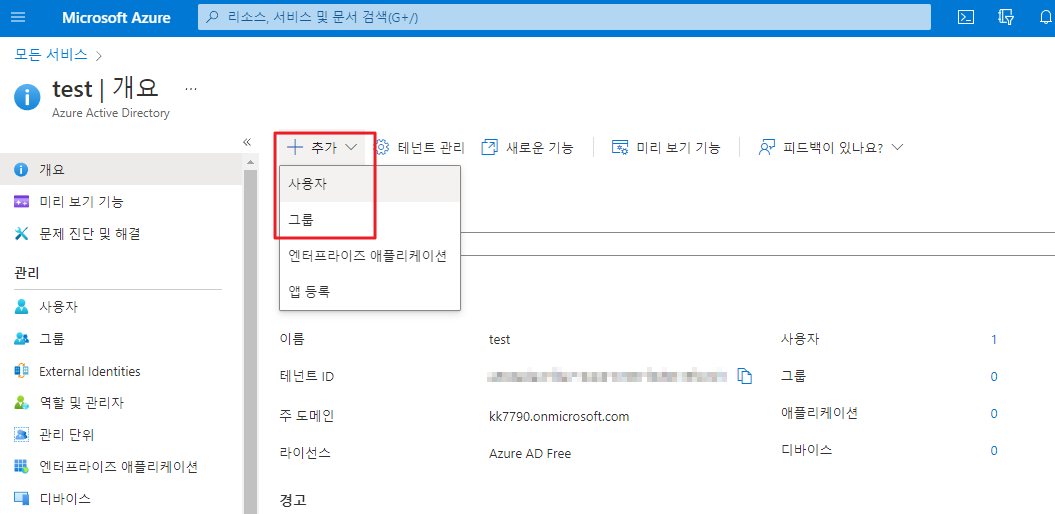Screen dimensions: 1055x514
Task: Click the blue info icon next to test title
Action: 28,98
